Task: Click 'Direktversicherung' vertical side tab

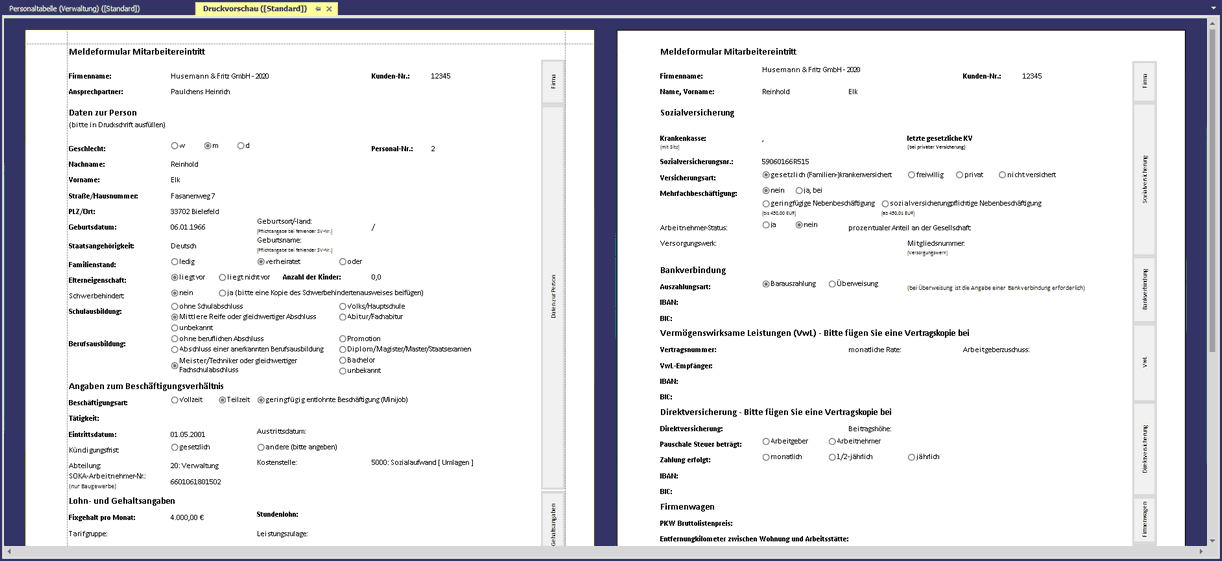Action: (1144, 447)
